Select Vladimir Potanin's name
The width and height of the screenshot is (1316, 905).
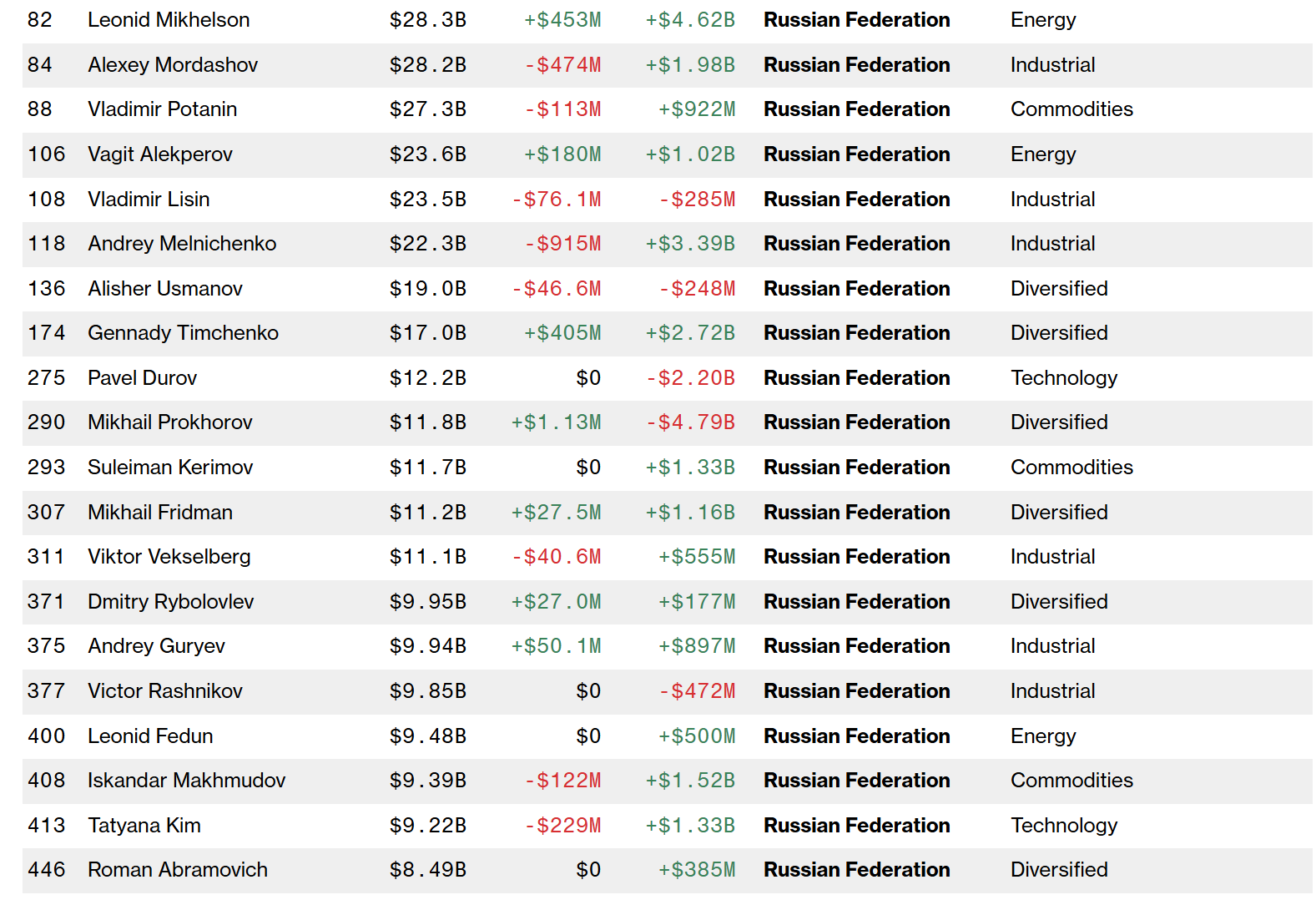click(163, 109)
